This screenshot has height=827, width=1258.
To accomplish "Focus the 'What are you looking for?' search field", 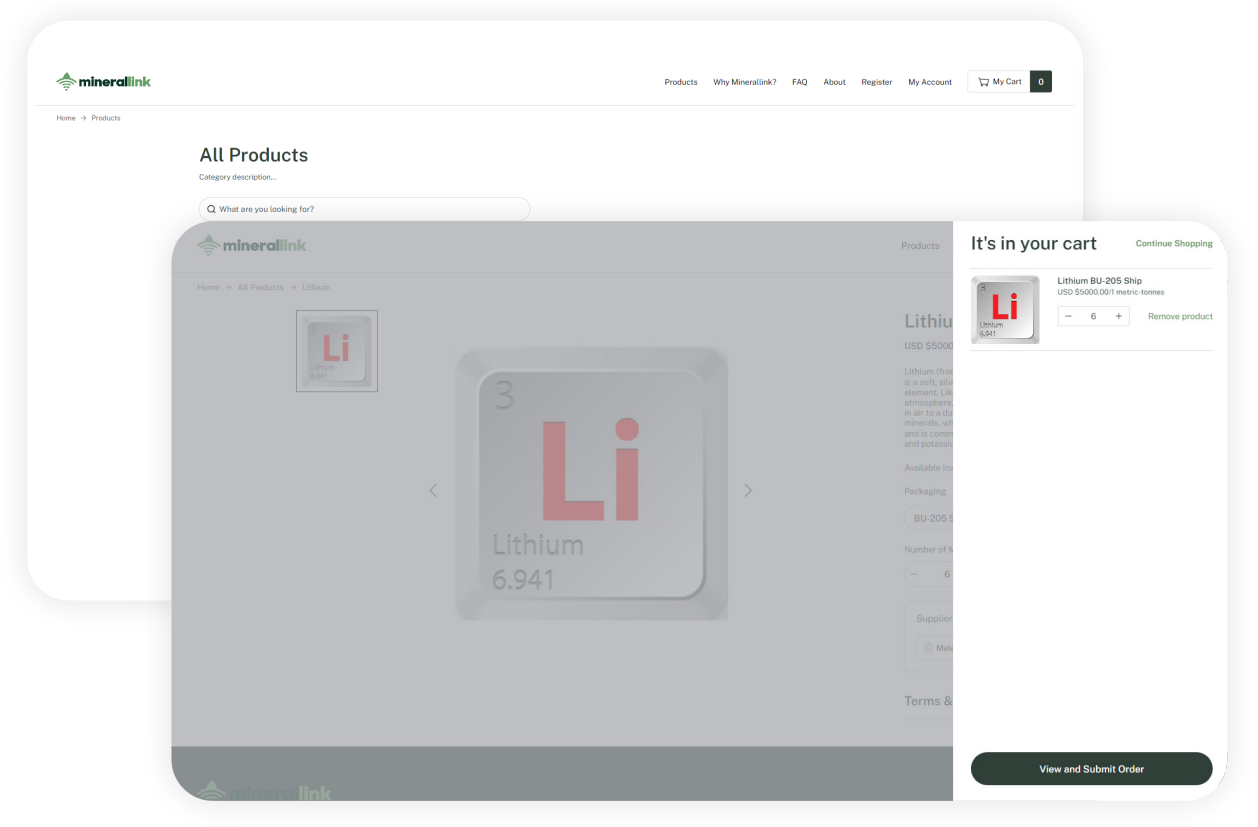I will point(365,209).
